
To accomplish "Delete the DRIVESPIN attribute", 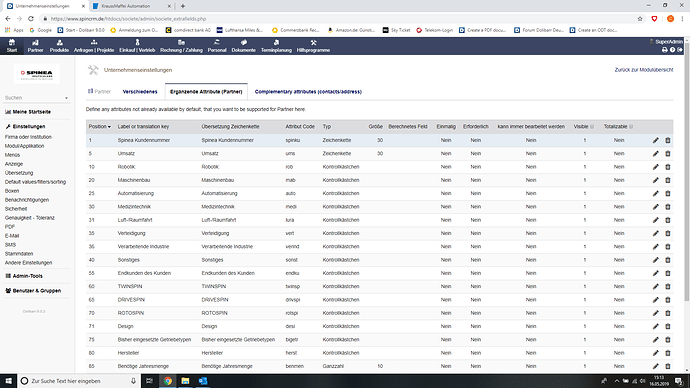I will pos(668,300).
